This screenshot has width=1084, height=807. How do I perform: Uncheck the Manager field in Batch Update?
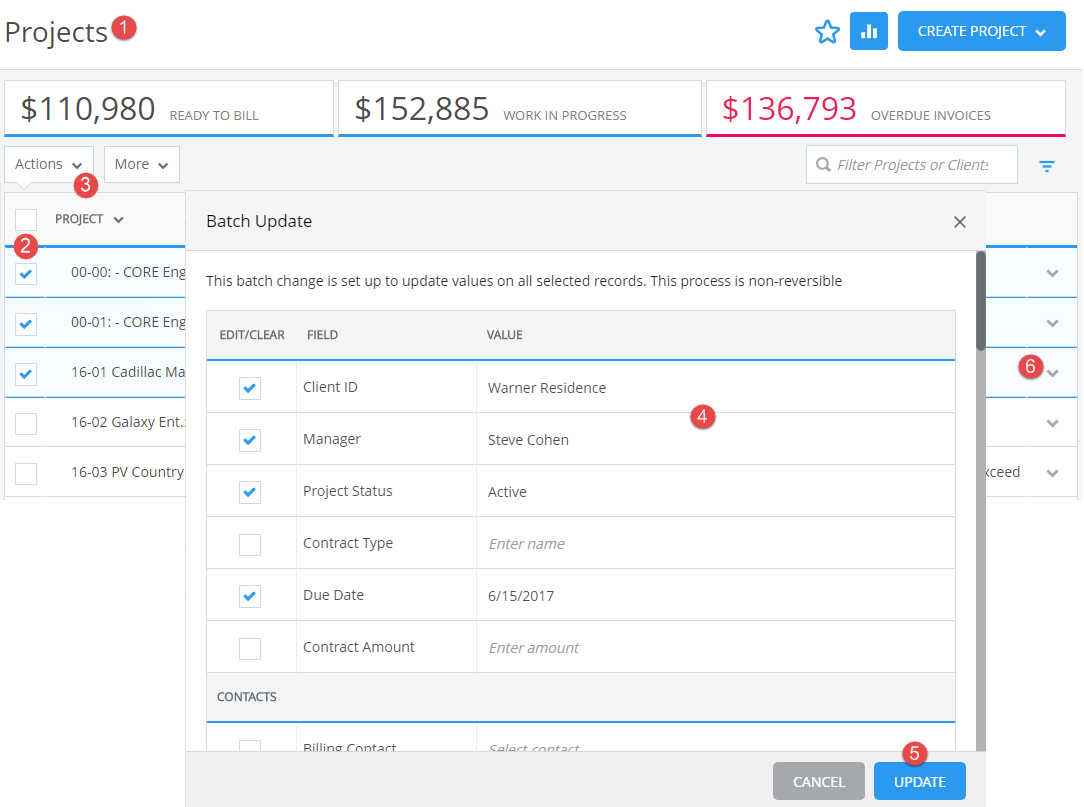[x=252, y=438]
